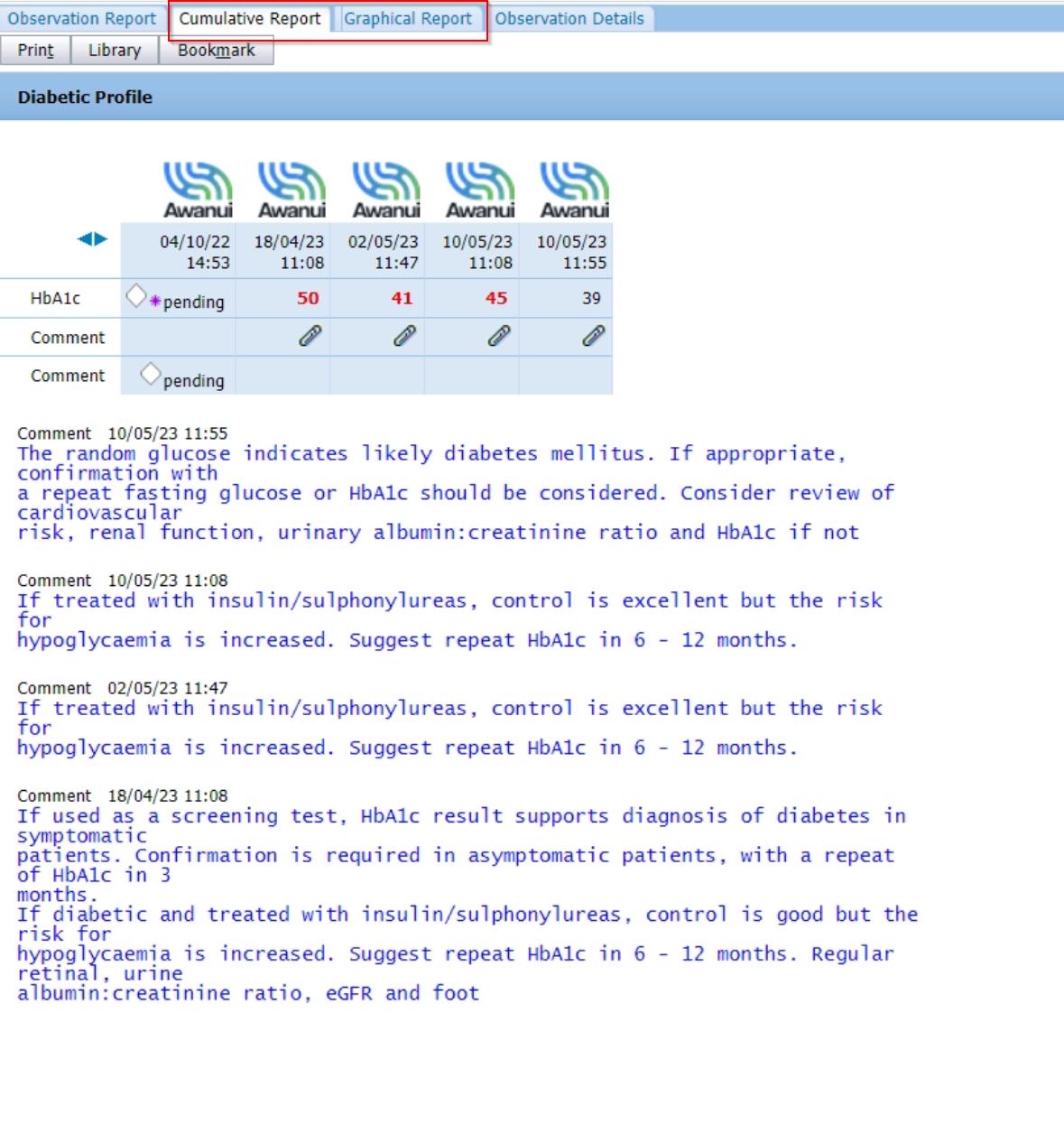Click the blue left navigation arrow
The image size is (1064, 1134).
pyautogui.click(x=87, y=239)
